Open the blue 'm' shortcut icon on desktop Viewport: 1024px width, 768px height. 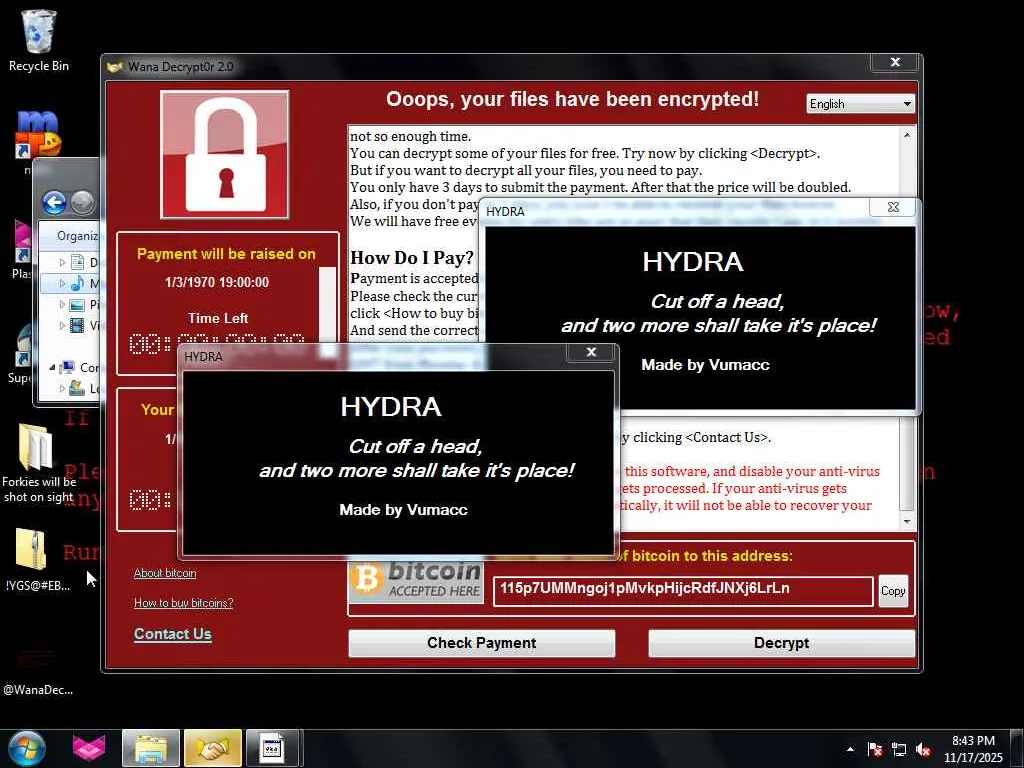click(x=38, y=135)
